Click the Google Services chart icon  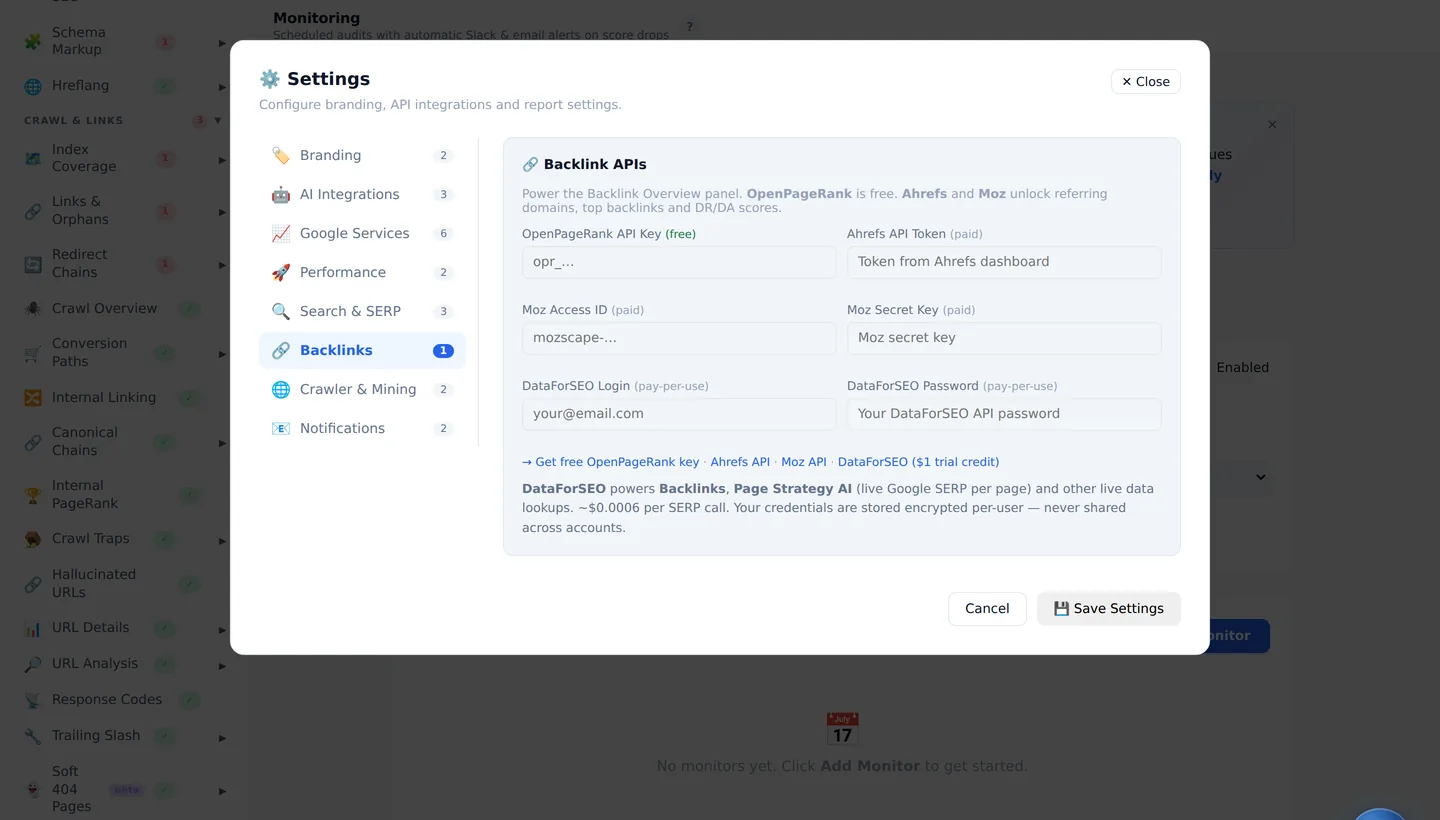tap(281, 233)
